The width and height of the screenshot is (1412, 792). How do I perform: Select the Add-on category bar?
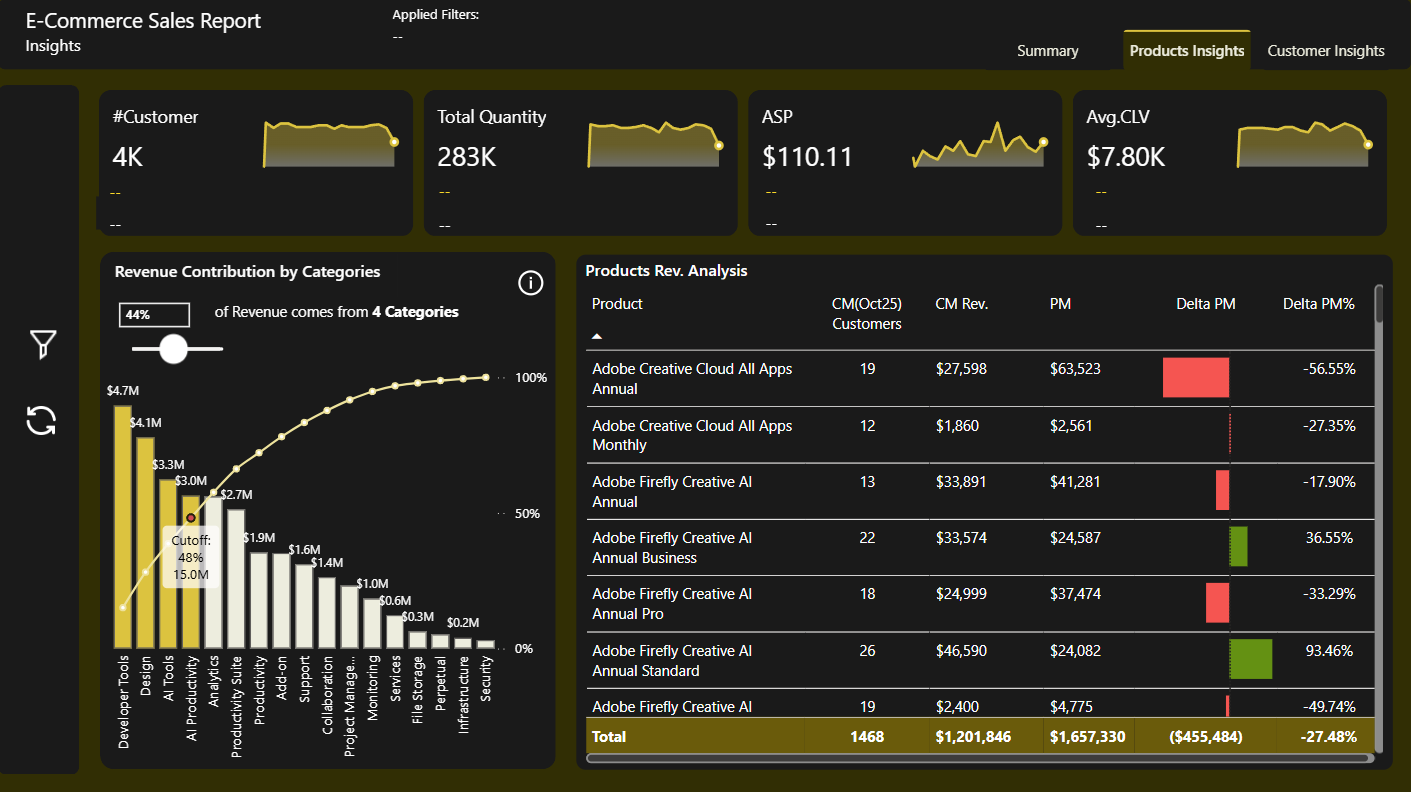(x=281, y=601)
